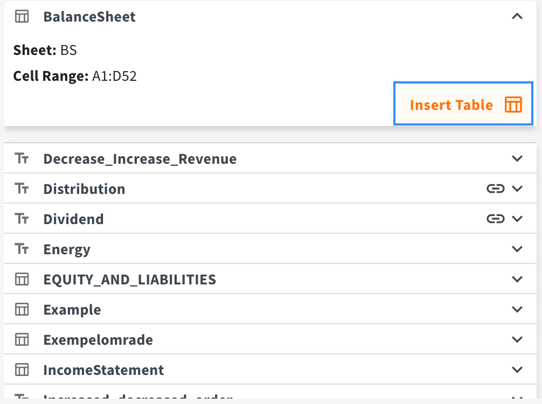The image size is (542, 404).
Task: Expand the IncomeStatement item chevron
Action: [517, 369]
